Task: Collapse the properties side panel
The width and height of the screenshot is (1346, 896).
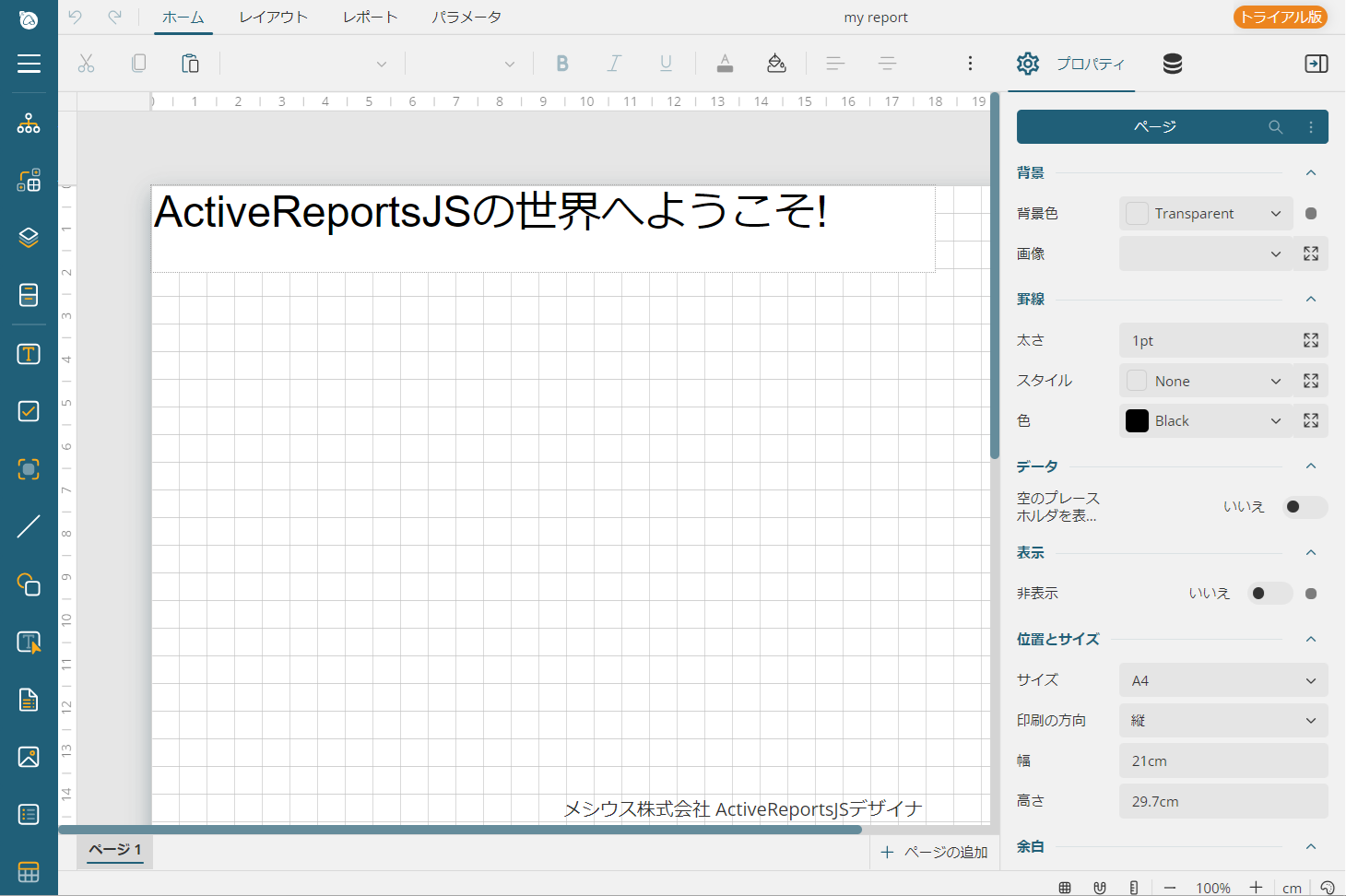Action: click(1316, 64)
